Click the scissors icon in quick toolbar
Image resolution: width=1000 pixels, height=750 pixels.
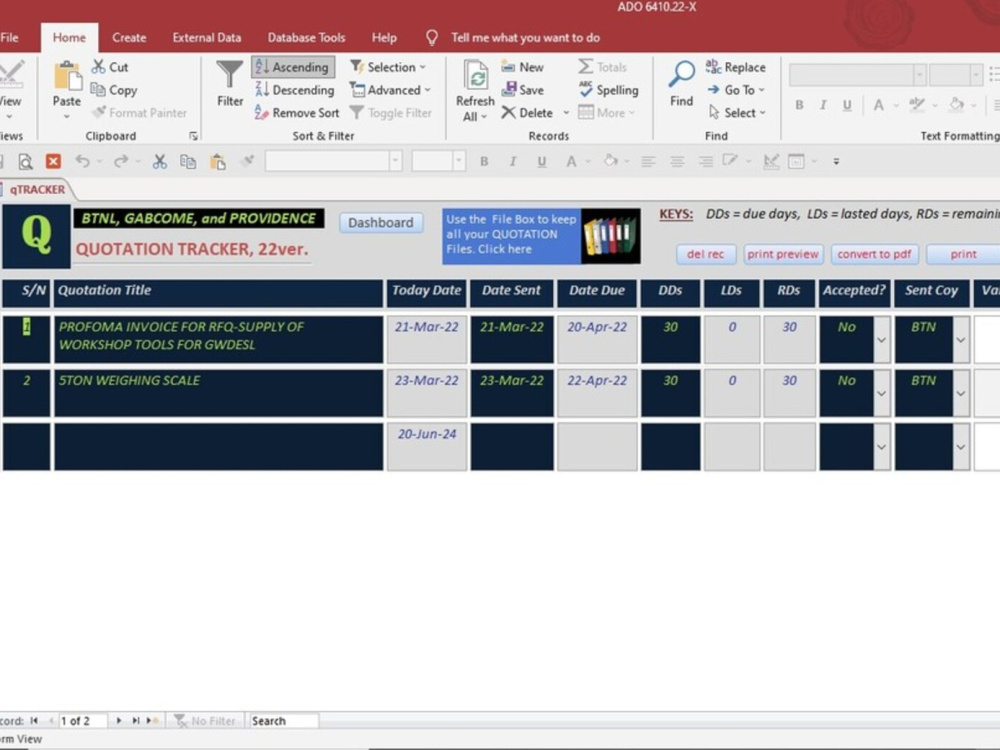point(159,161)
